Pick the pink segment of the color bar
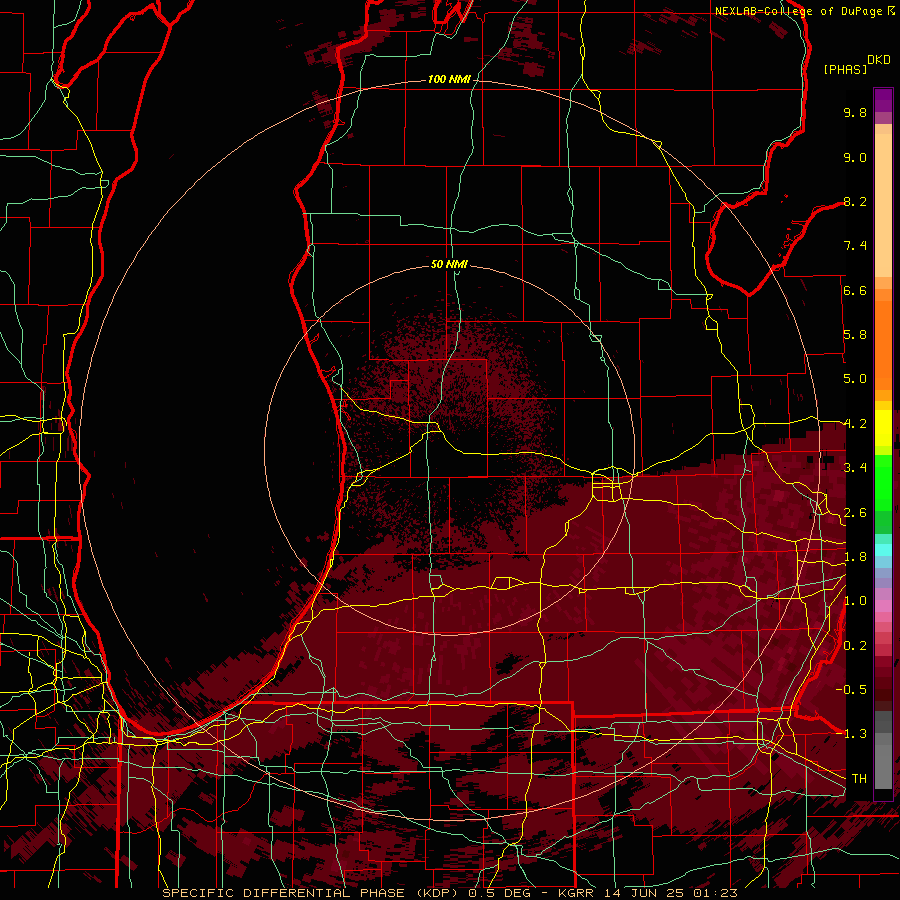Image resolution: width=900 pixels, height=900 pixels. coord(883,606)
